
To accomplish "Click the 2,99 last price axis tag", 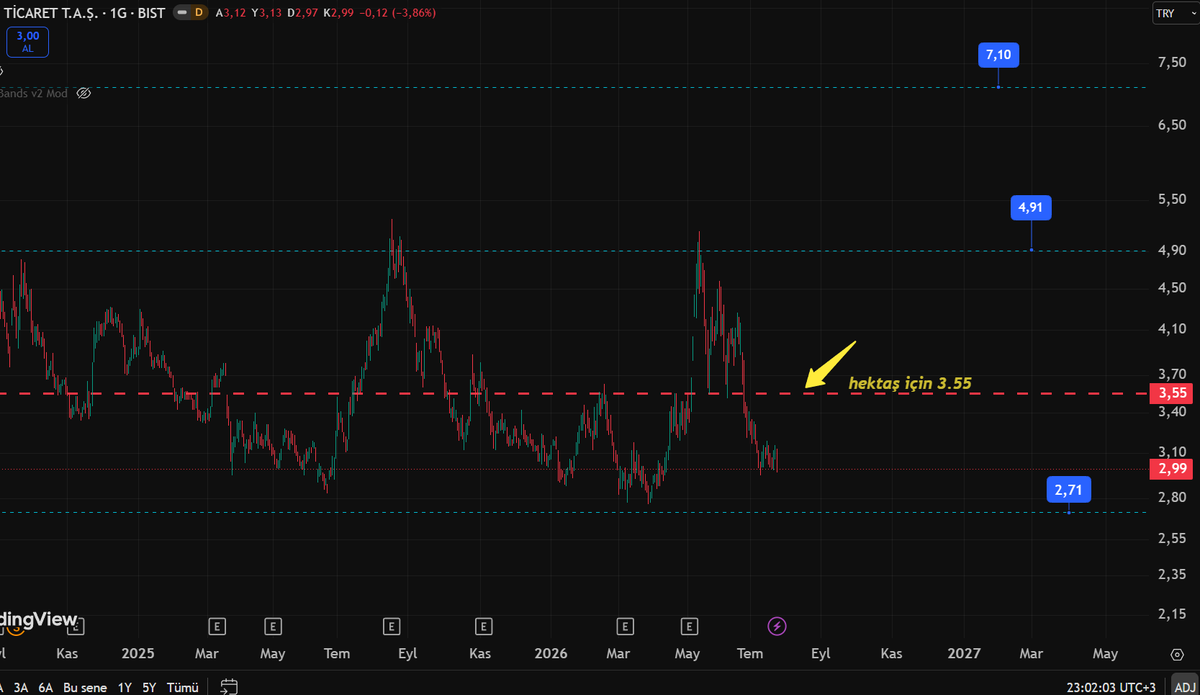I will point(1172,469).
